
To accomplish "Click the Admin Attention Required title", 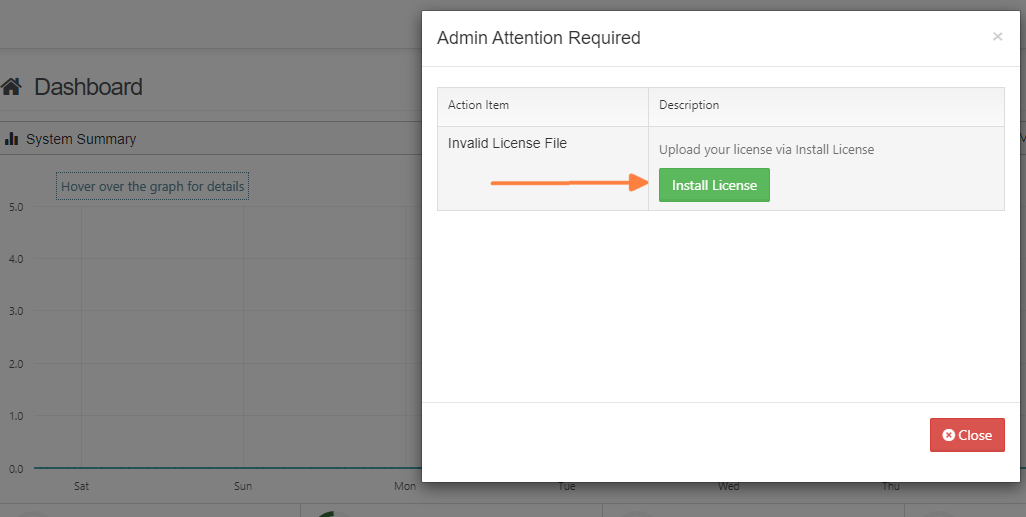I will 538,38.
